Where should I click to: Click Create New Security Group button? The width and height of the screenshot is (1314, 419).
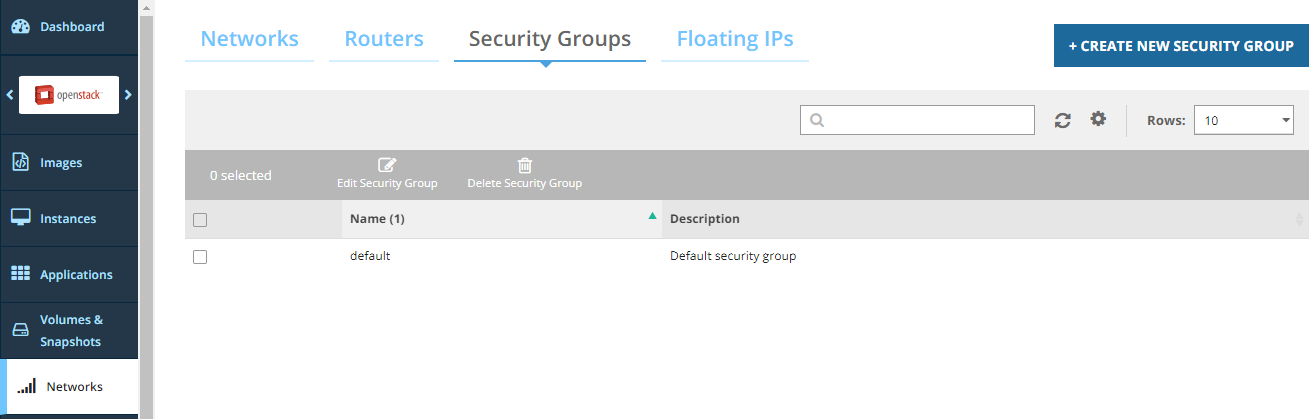coord(1181,46)
